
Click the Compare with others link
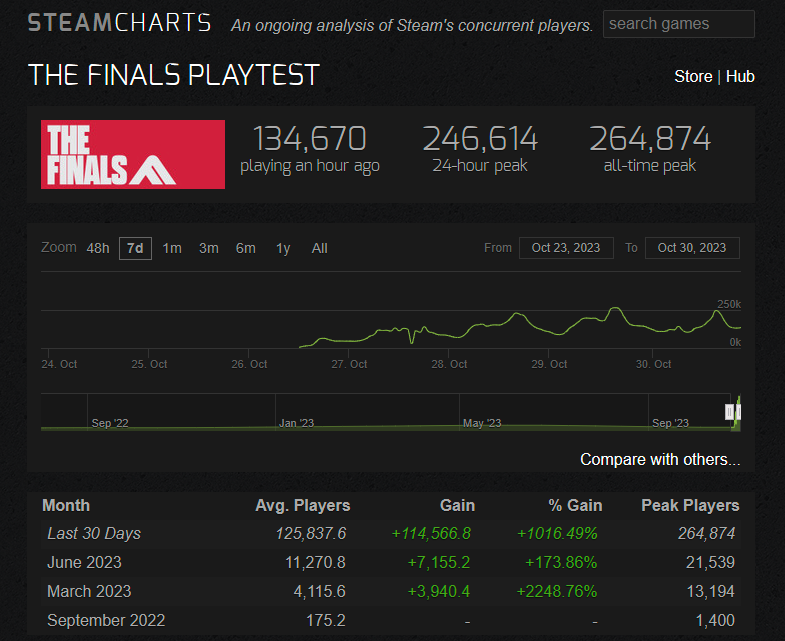point(660,459)
